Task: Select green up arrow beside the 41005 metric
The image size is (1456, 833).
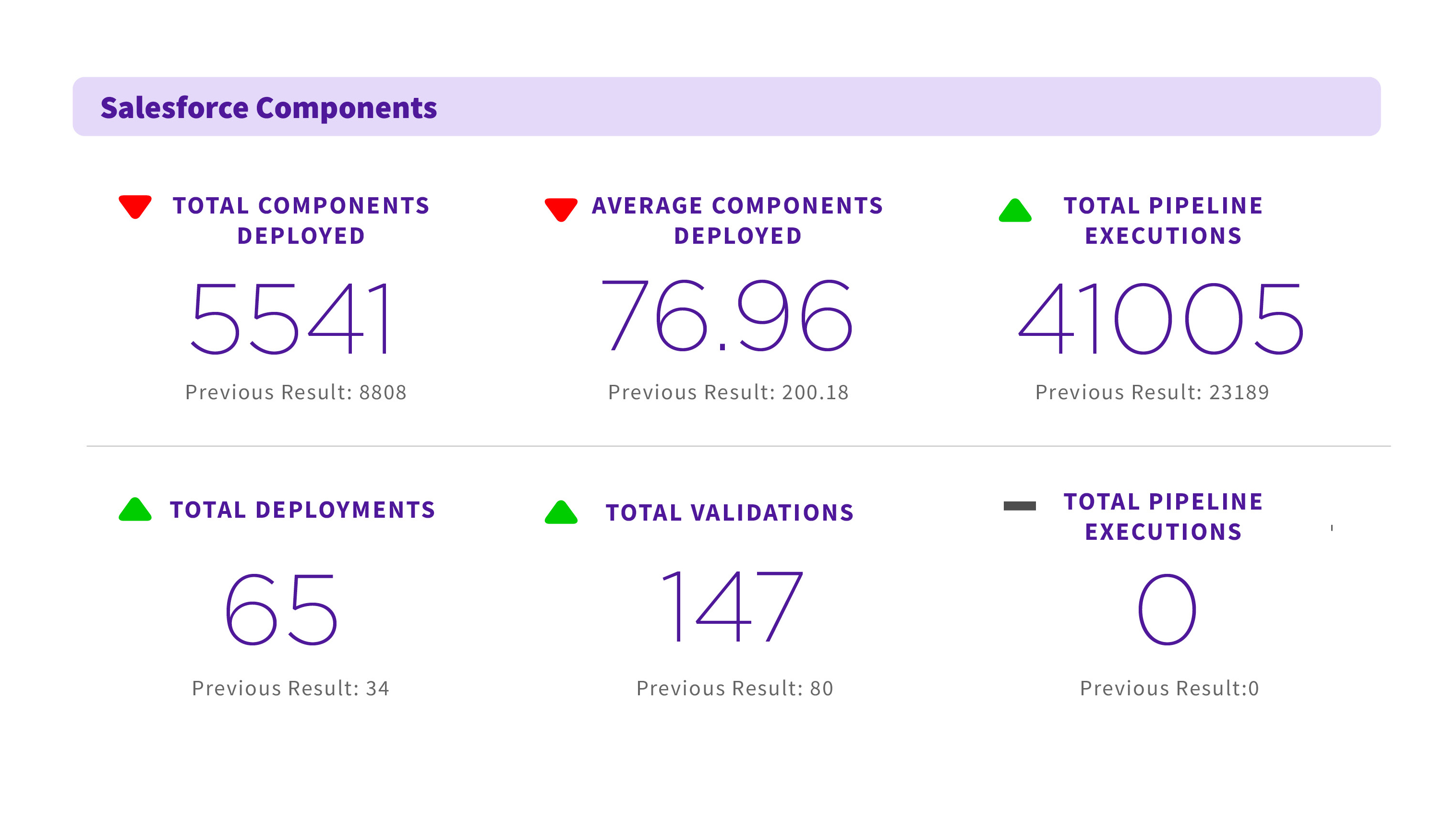Action: click(x=1015, y=211)
